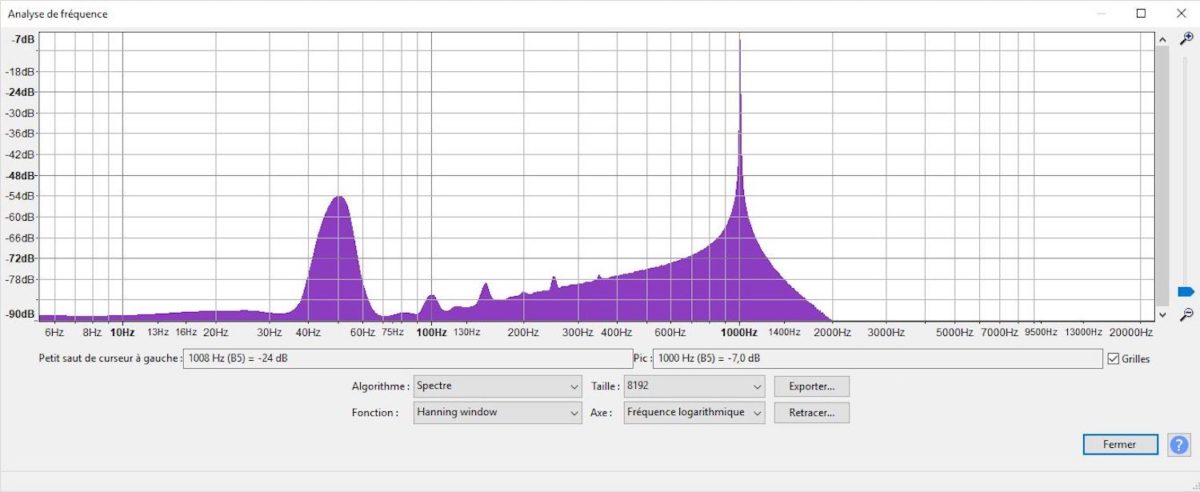
Task: Open the Taille dropdown showing 8192
Action: pos(694,385)
